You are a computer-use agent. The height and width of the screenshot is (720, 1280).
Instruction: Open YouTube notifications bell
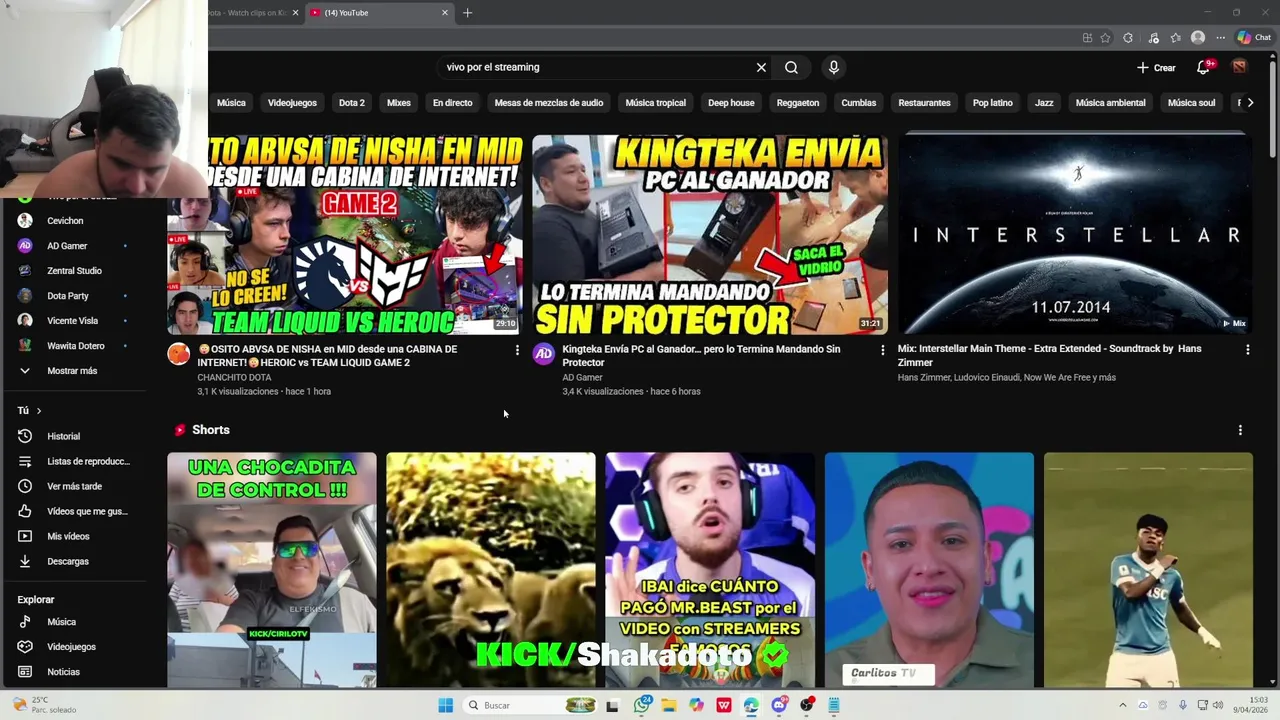[x=1203, y=67]
